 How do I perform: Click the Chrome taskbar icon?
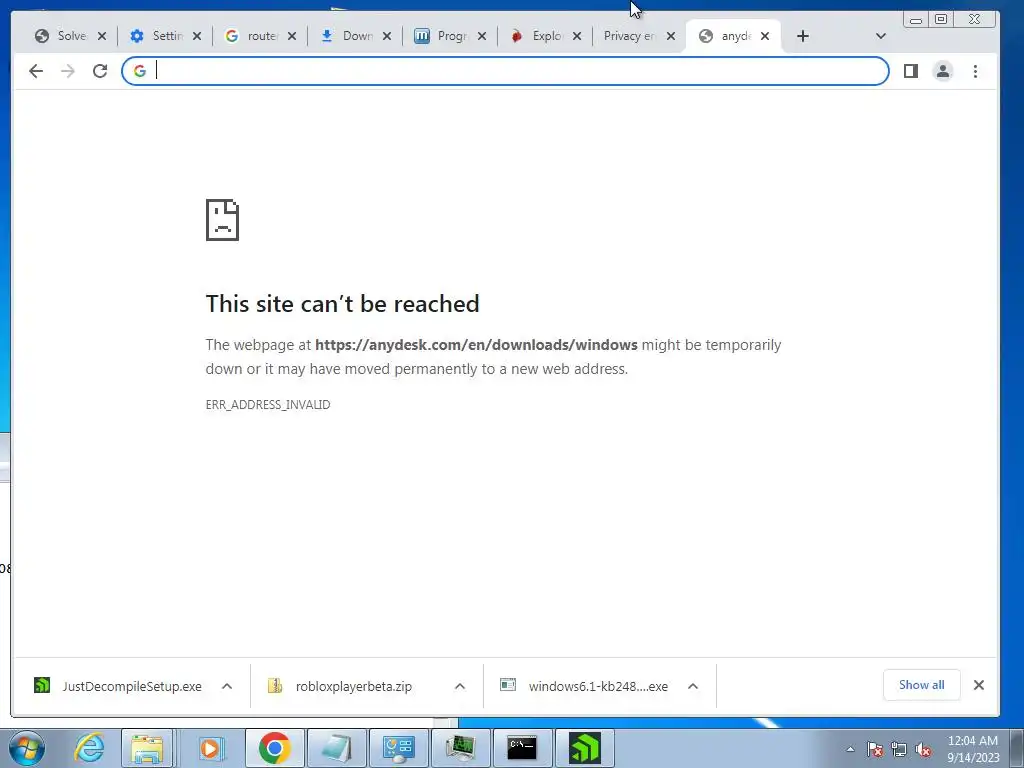274,748
